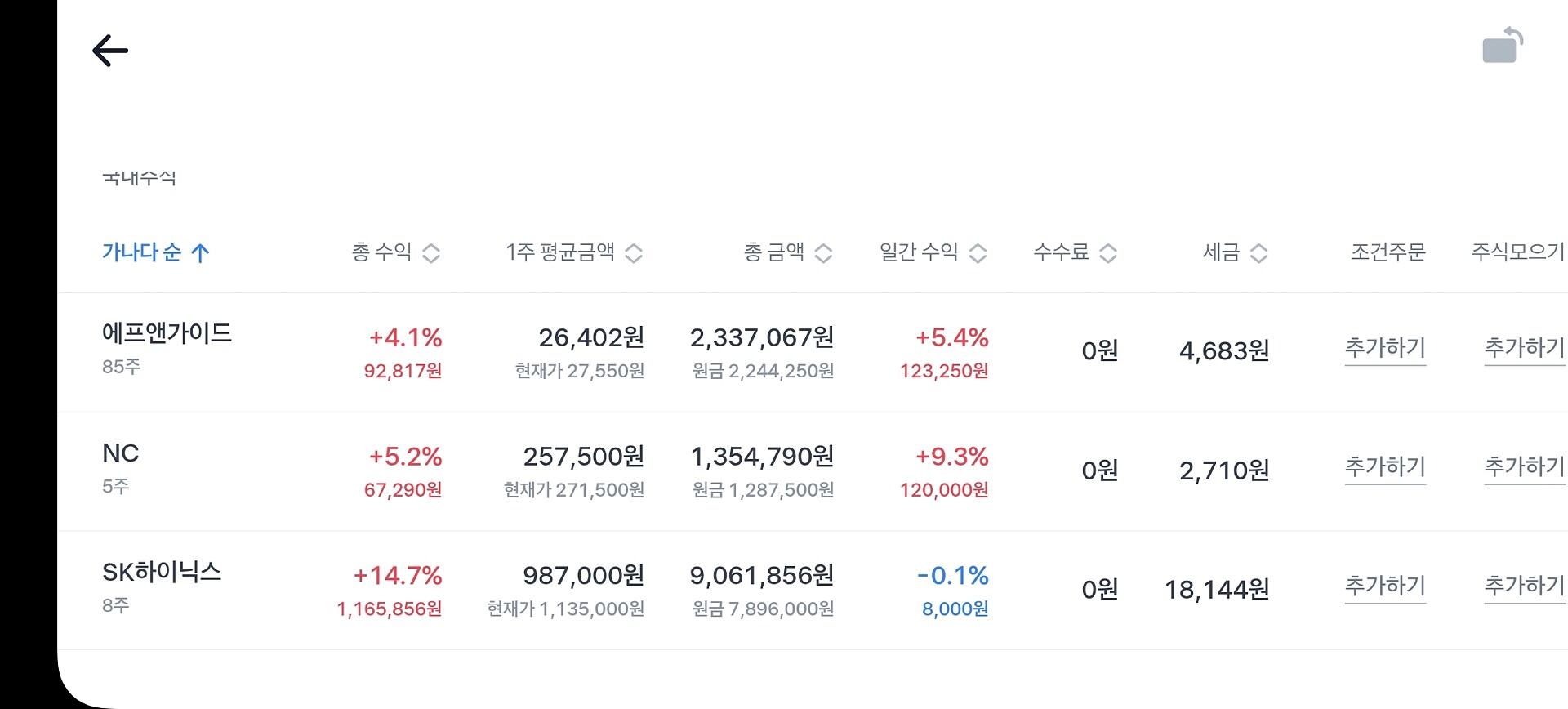Viewport: 1568px width, 709px height.
Task: Sort by 가나다 순 ascending arrow
Action: (200, 253)
